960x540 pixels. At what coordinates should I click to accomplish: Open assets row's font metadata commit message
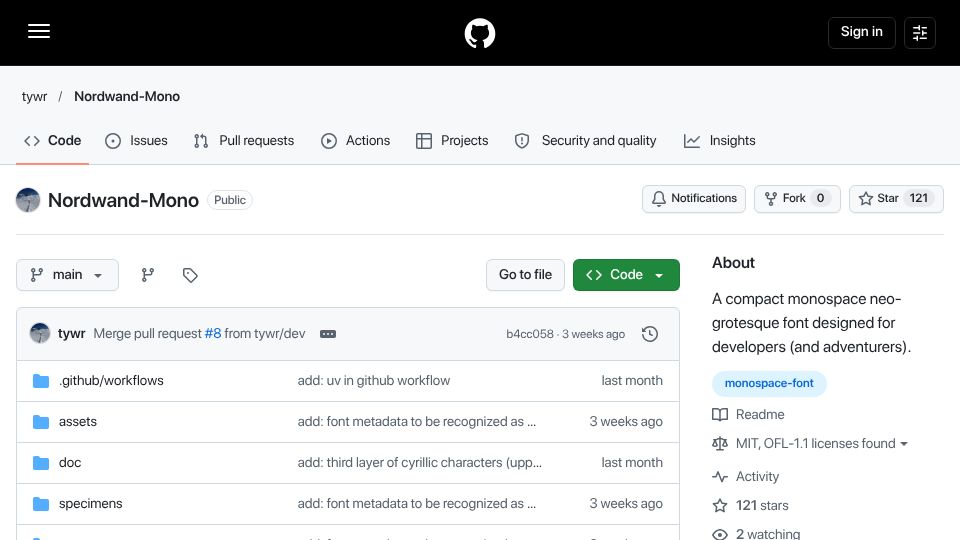pyautogui.click(x=416, y=422)
